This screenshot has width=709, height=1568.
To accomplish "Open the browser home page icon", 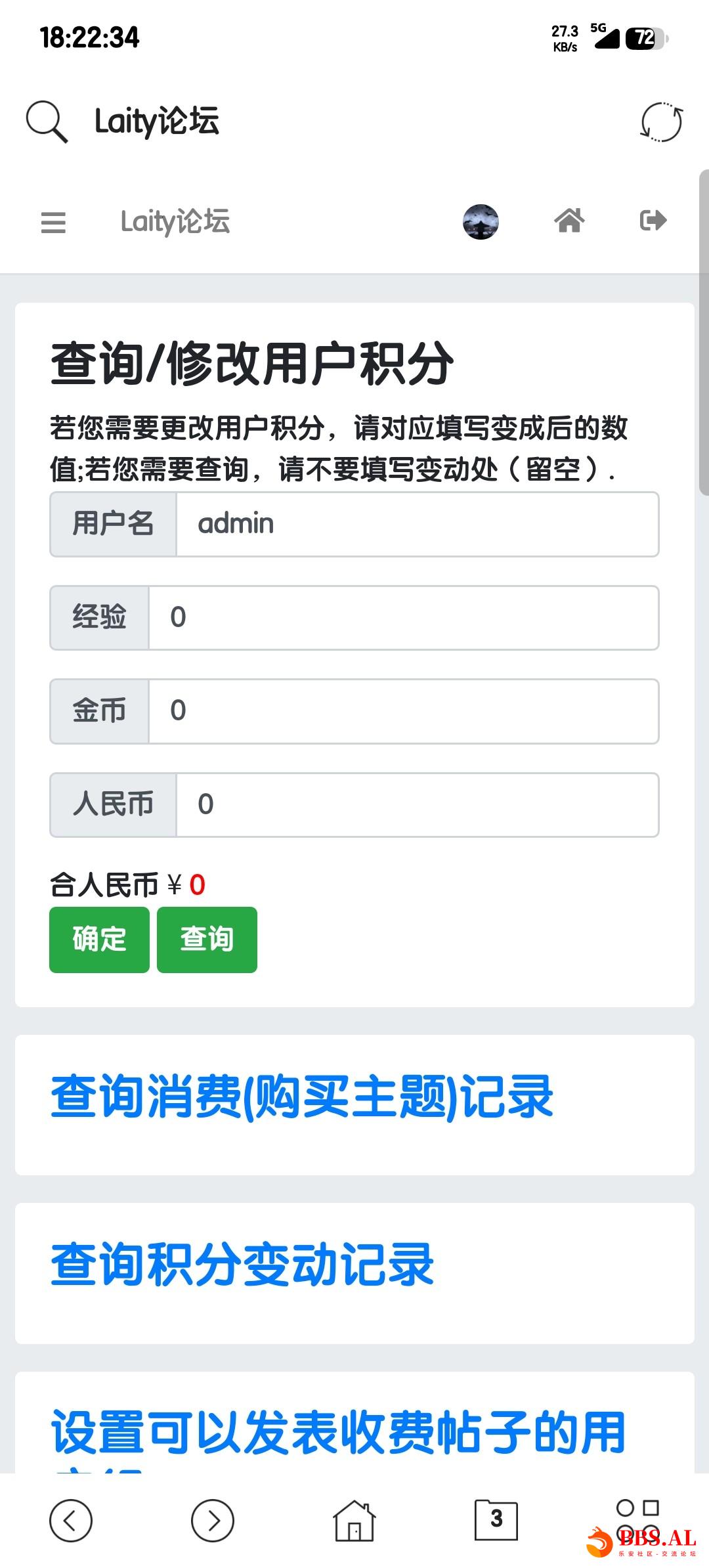I will 354,1520.
